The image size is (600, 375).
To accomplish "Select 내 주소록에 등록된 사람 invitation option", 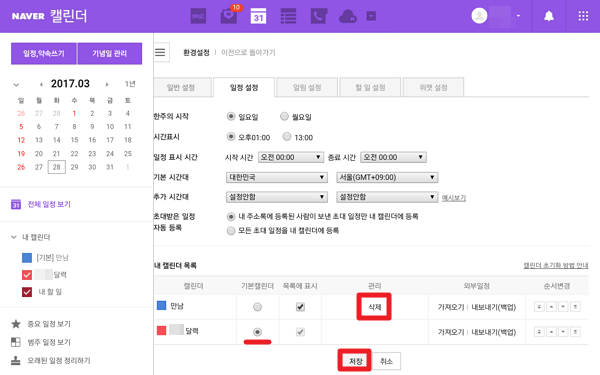I will pos(231,217).
